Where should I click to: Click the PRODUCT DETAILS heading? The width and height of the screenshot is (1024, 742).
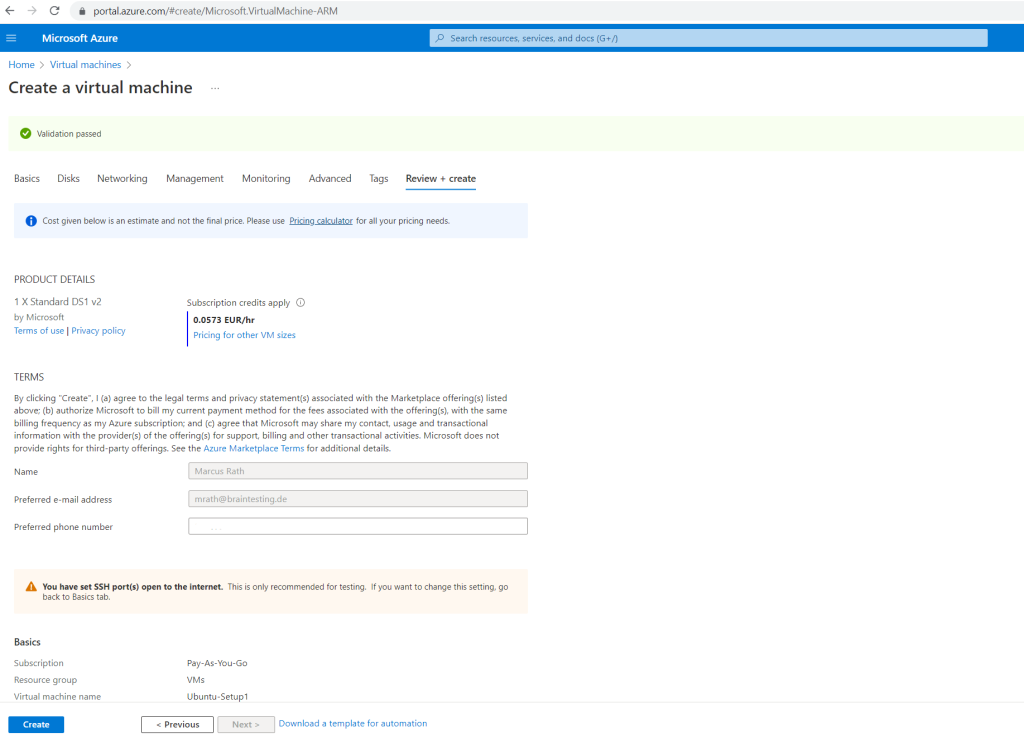tap(54, 280)
